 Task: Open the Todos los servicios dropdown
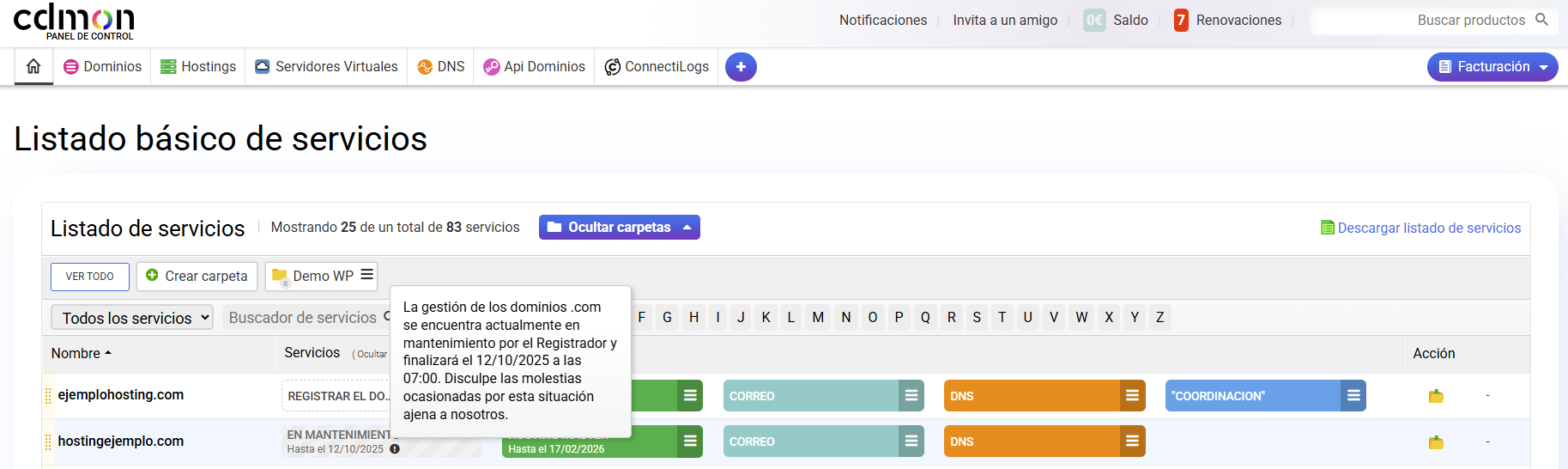pyautogui.click(x=132, y=318)
